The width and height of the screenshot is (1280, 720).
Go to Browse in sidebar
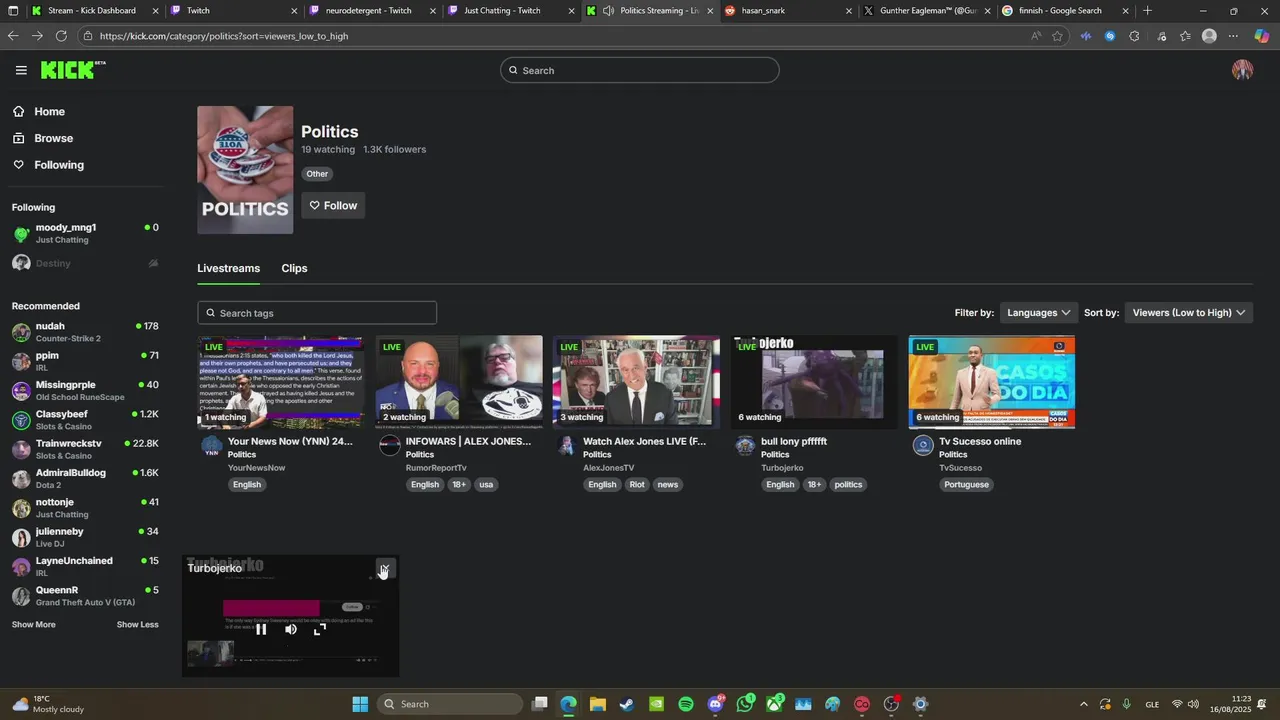click(x=53, y=138)
